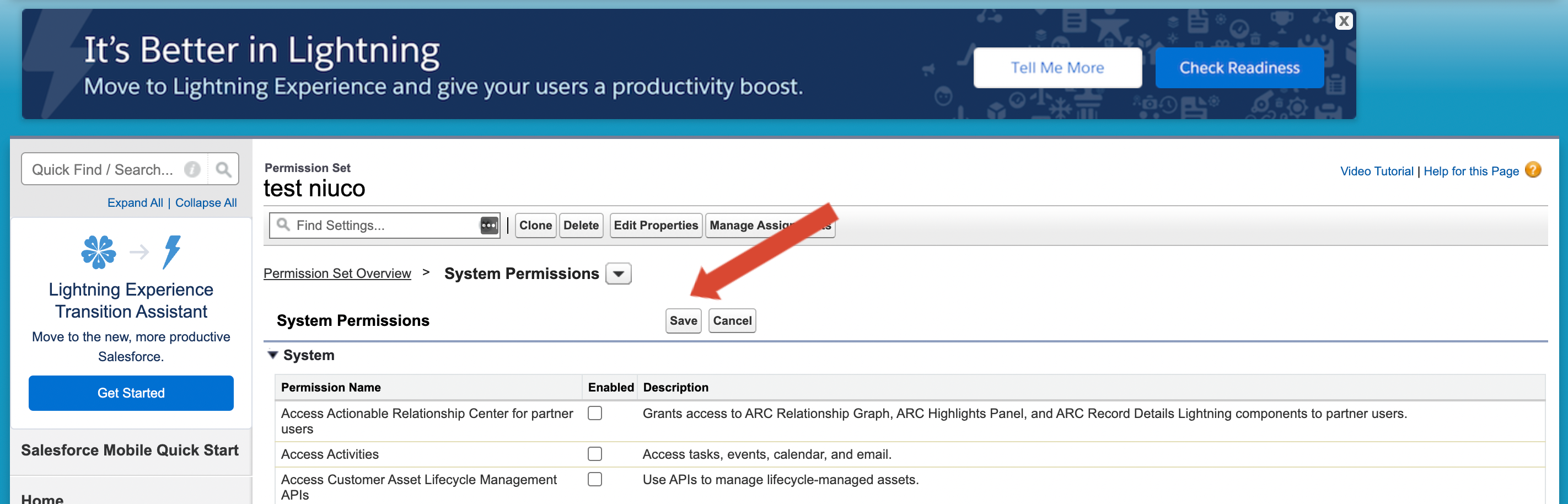Enable Access Actionable Relationship Center for partner users

pyautogui.click(x=595, y=414)
